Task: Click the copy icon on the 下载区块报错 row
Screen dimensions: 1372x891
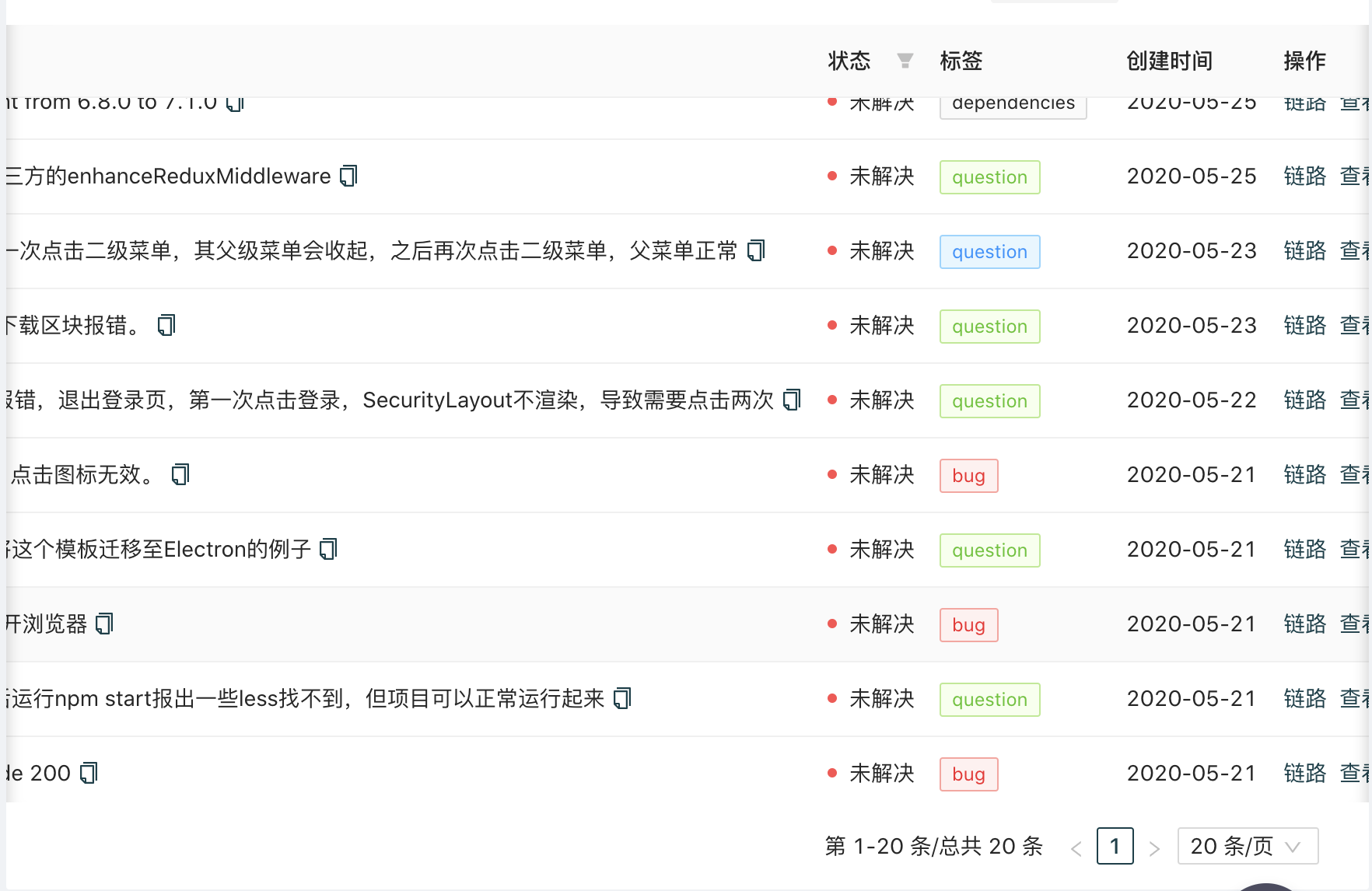Action: click(x=166, y=325)
